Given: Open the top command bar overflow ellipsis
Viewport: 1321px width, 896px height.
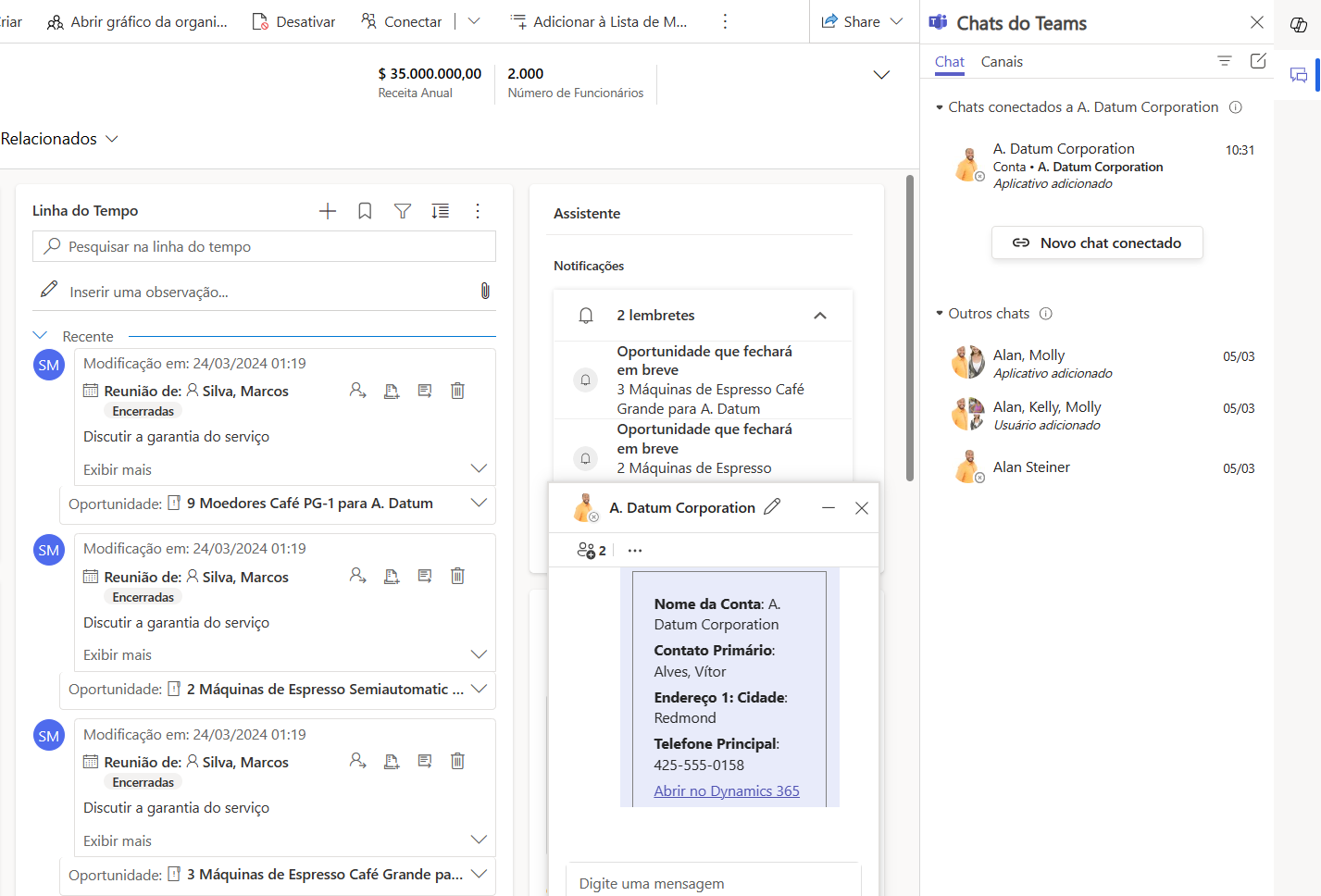Looking at the screenshot, I should (x=725, y=21).
